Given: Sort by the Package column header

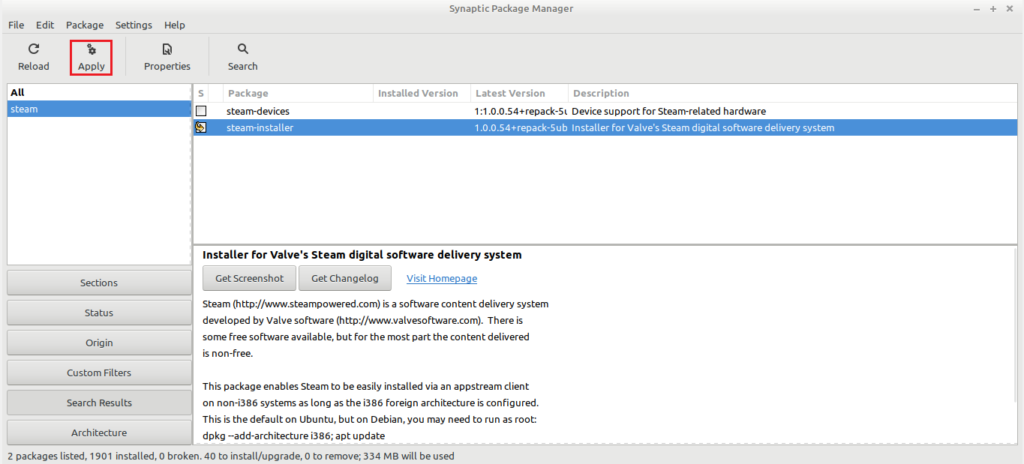Looking at the screenshot, I should [x=298, y=93].
